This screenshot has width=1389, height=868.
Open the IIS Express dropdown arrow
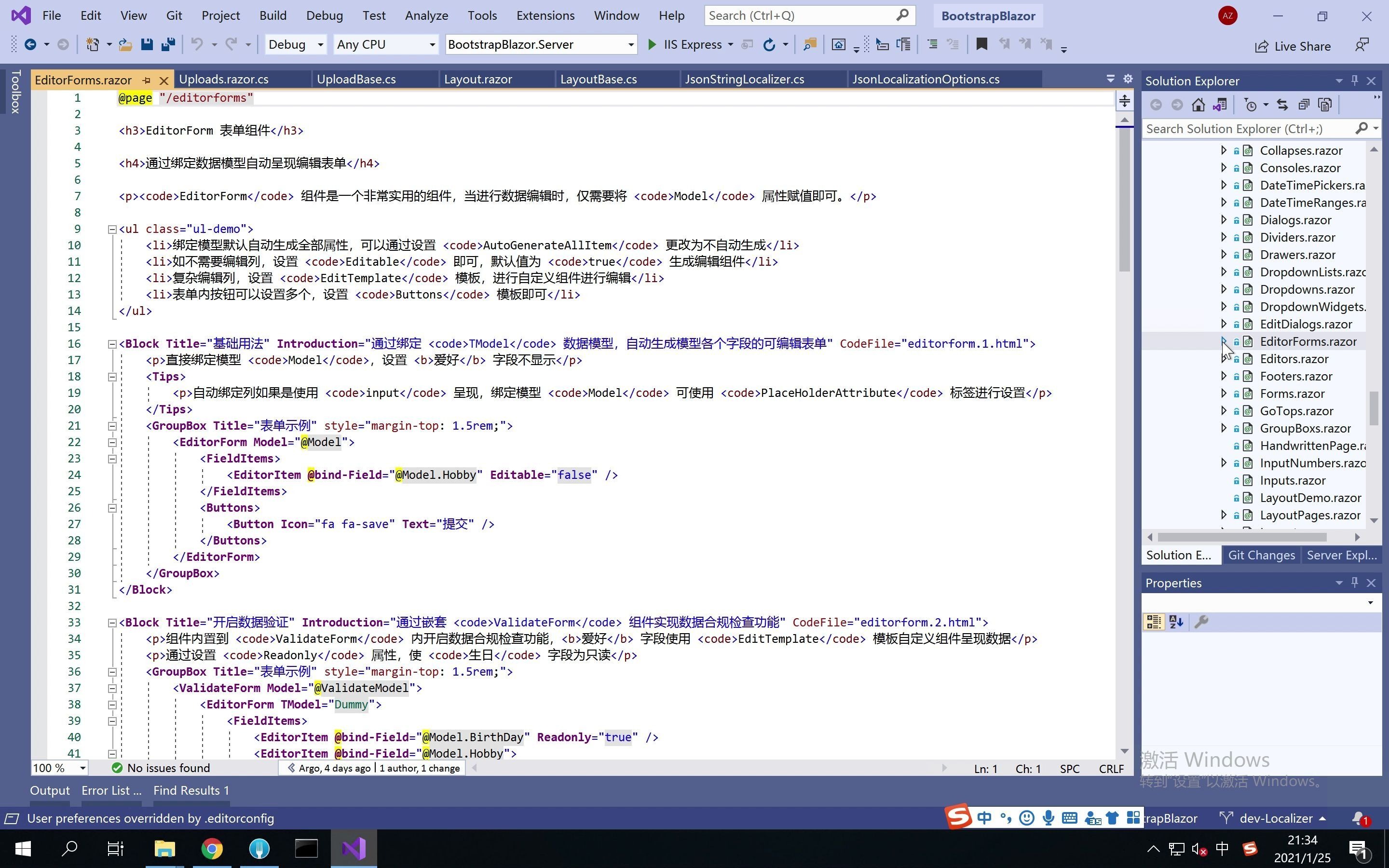[730, 44]
